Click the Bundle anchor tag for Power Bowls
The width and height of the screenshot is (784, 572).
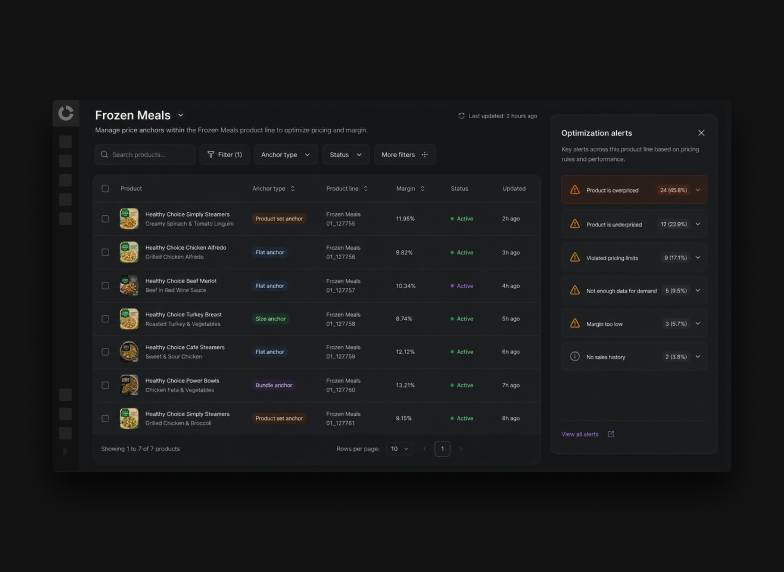[x=274, y=385]
